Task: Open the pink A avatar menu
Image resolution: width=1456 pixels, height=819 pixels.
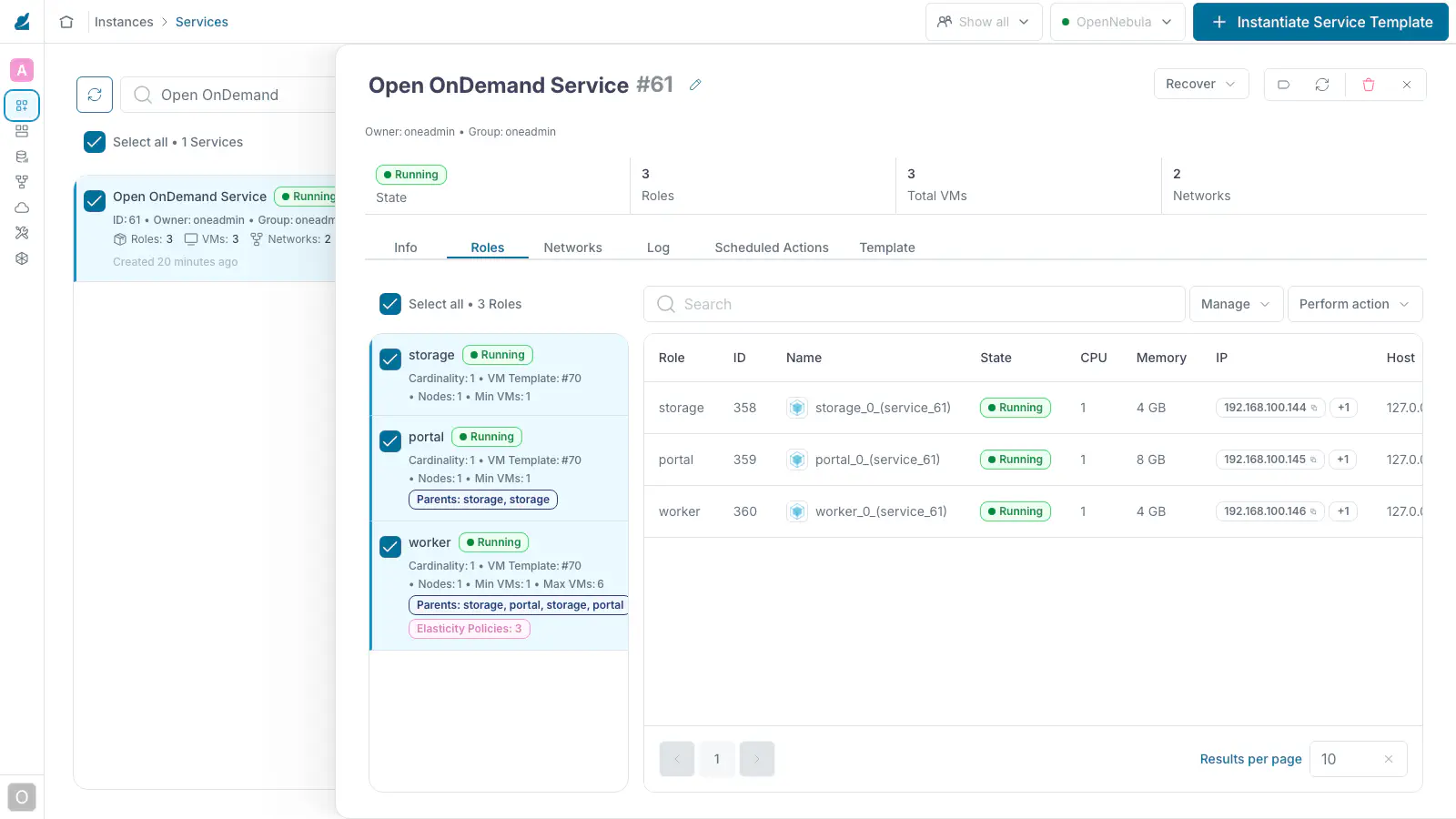Action: click(x=22, y=70)
